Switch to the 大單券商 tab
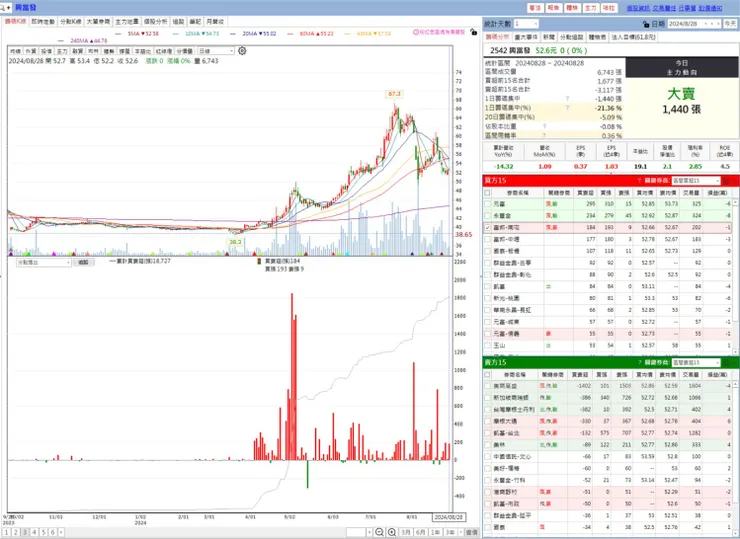740x539 pixels. 98,22
